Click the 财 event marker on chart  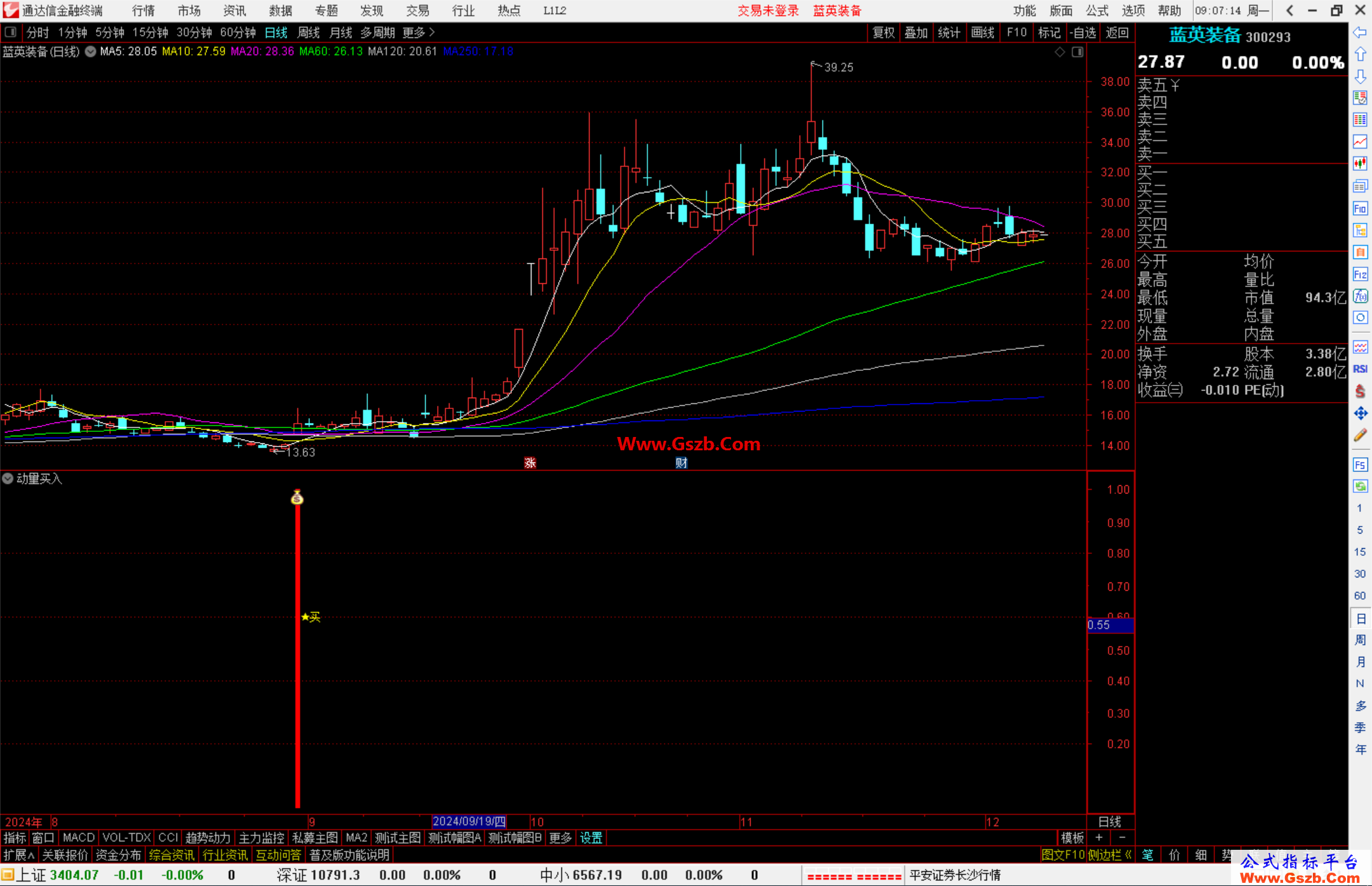[682, 463]
